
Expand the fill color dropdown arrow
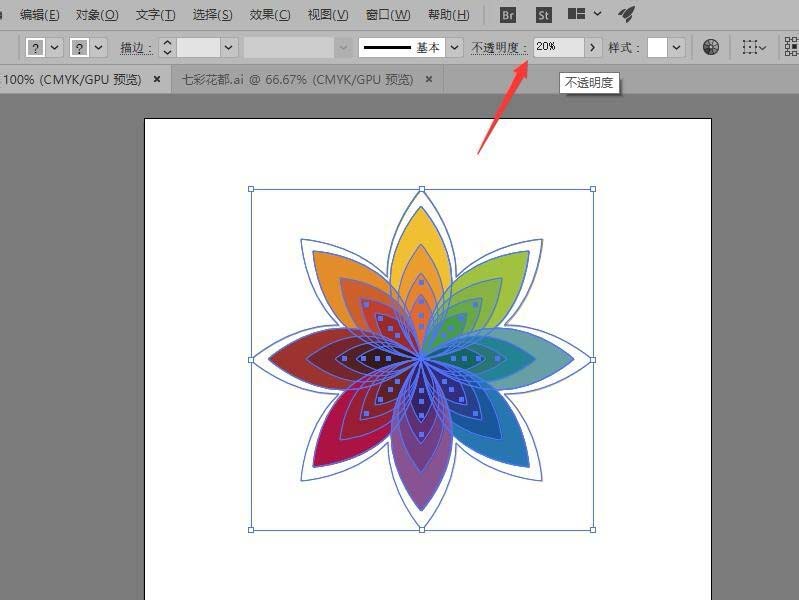[55, 48]
